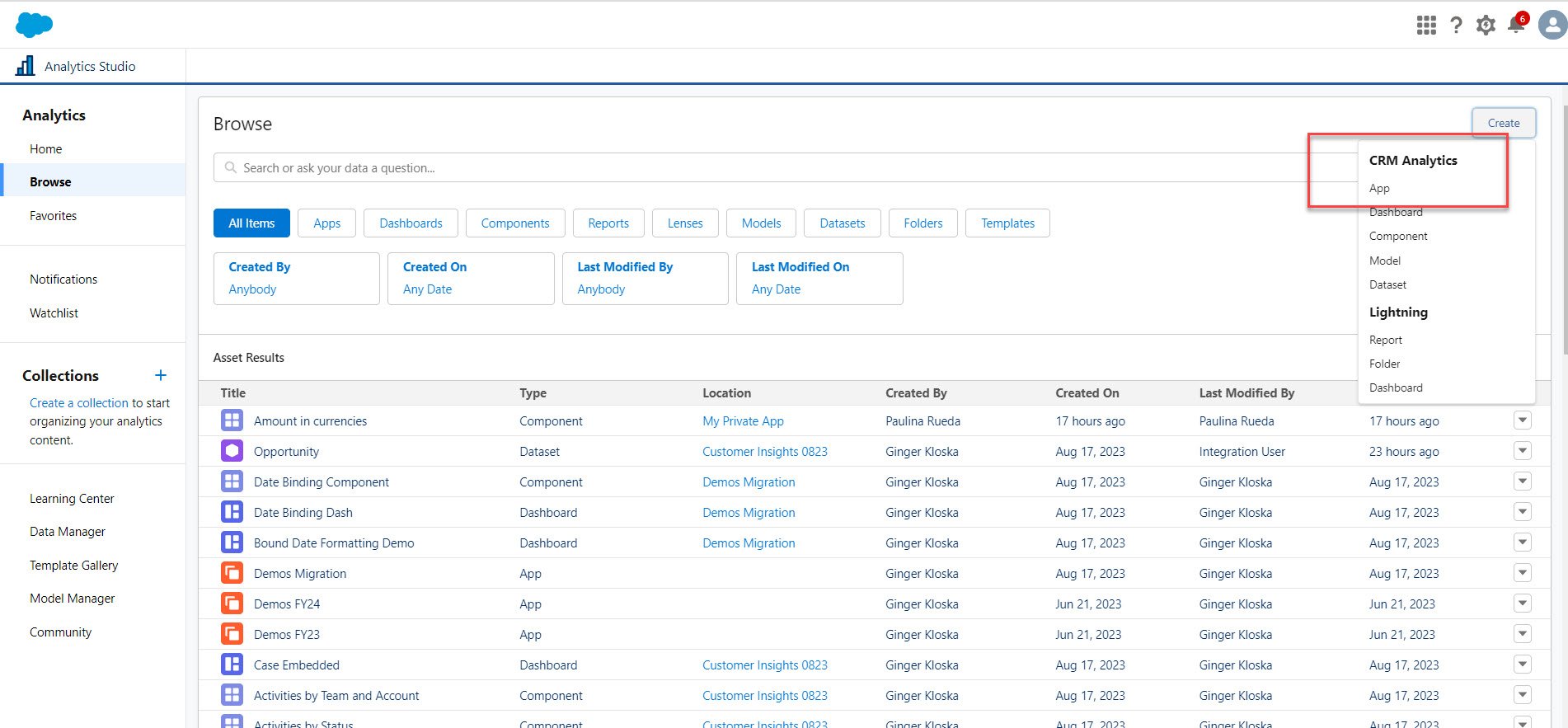Click the Opportunity dataset icon
Viewport: 1568px width, 728px height.
pyautogui.click(x=232, y=451)
